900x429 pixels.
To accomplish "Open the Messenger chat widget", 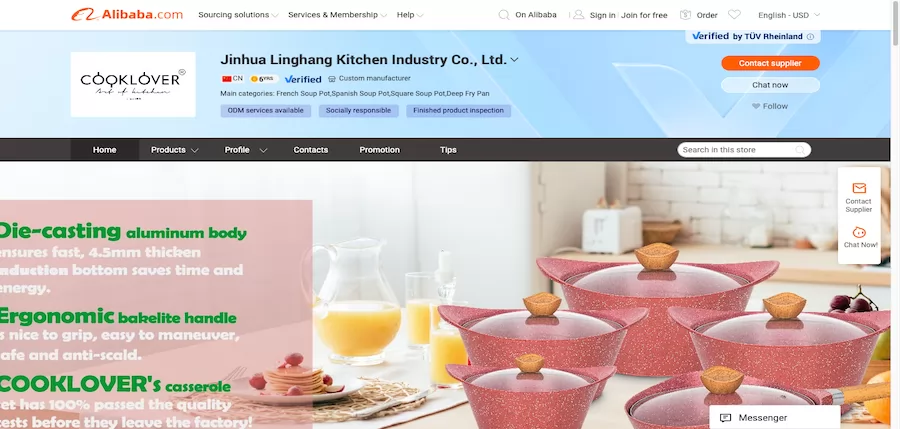I will [x=774, y=418].
